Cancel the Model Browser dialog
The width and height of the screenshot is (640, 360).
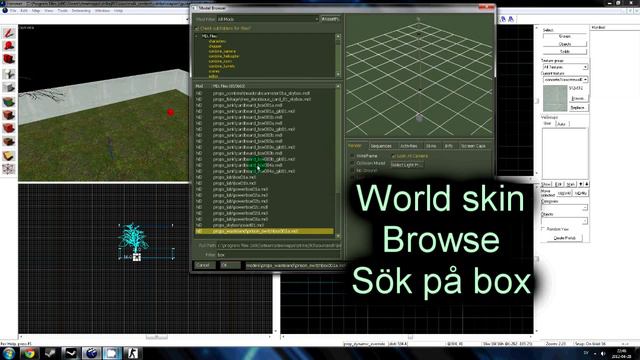[x=204, y=265]
